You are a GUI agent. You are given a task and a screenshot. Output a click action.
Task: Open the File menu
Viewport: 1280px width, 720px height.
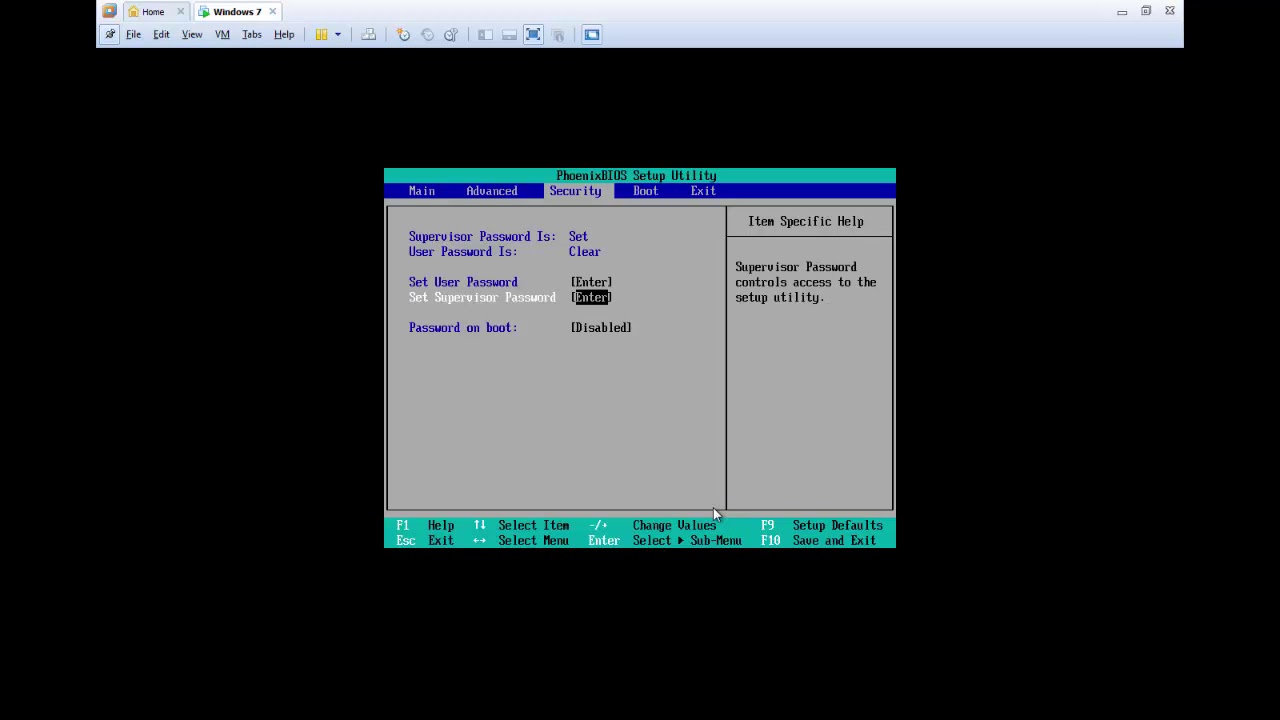click(x=133, y=35)
